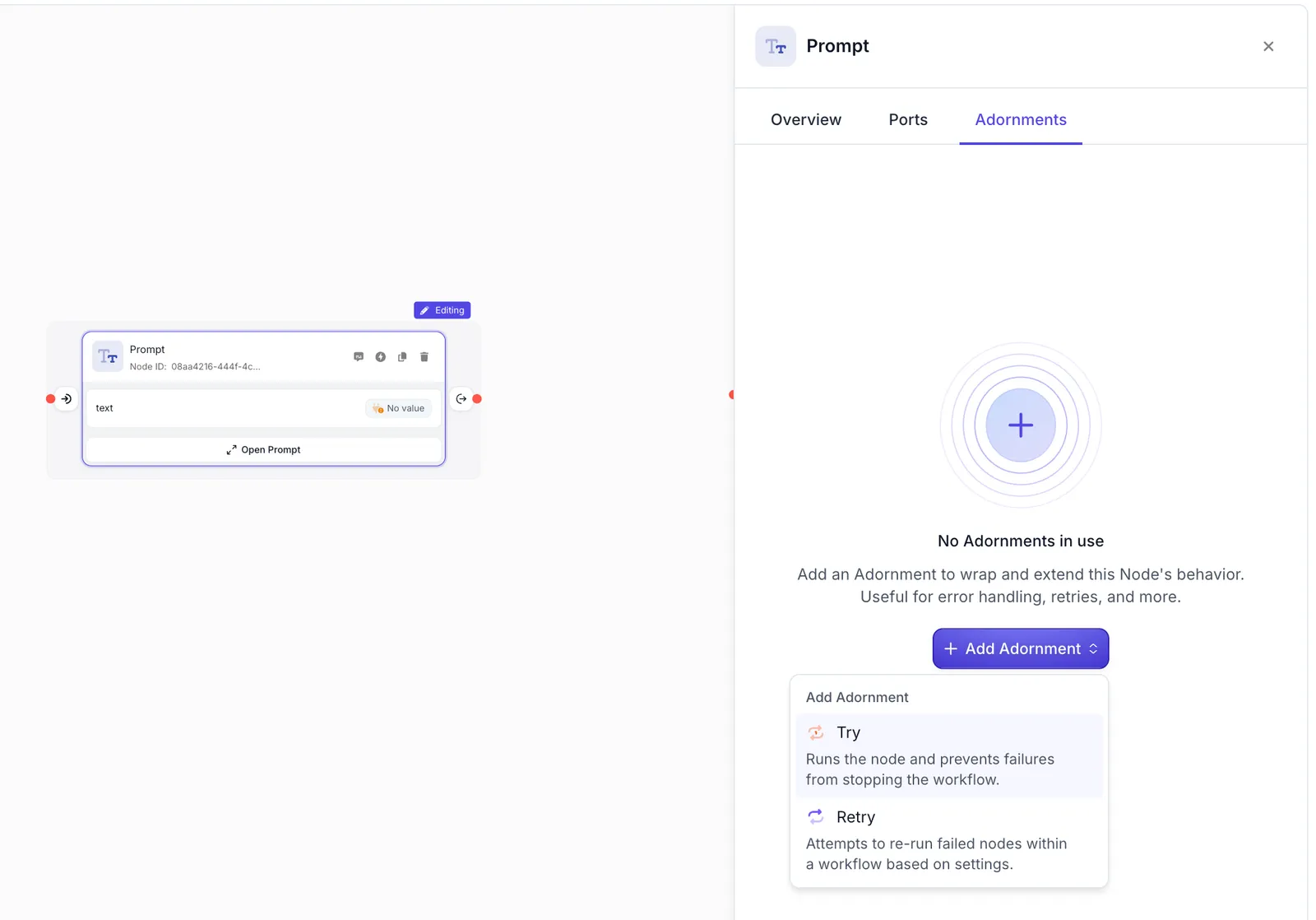Delete the Prompt node using trash icon
The image size is (1316, 920).
424,357
